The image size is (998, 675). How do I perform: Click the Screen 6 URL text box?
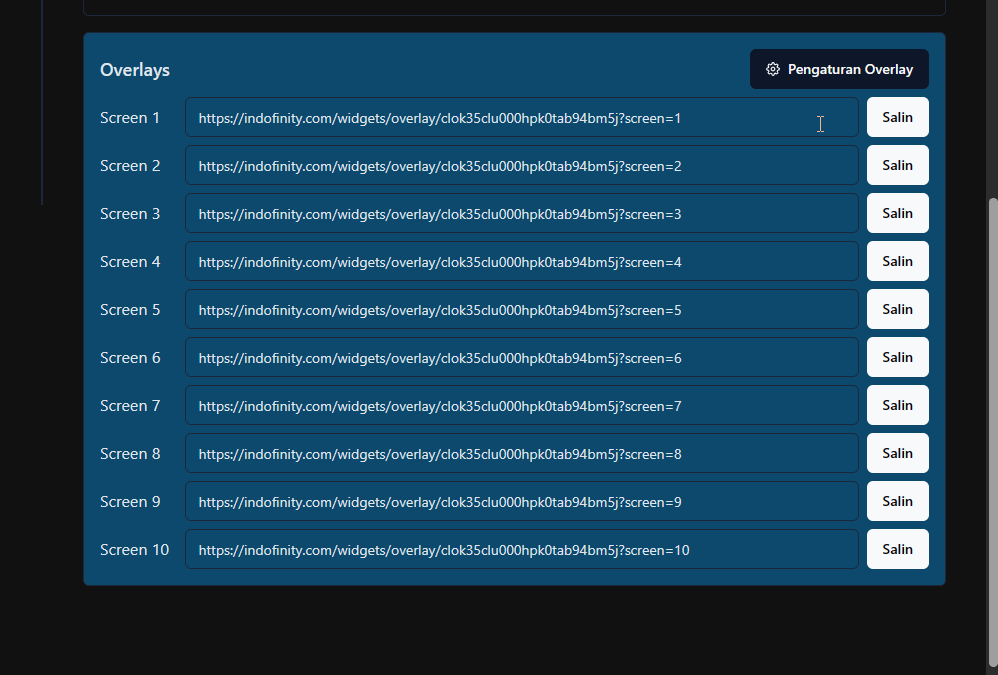(x=521, y=358)
